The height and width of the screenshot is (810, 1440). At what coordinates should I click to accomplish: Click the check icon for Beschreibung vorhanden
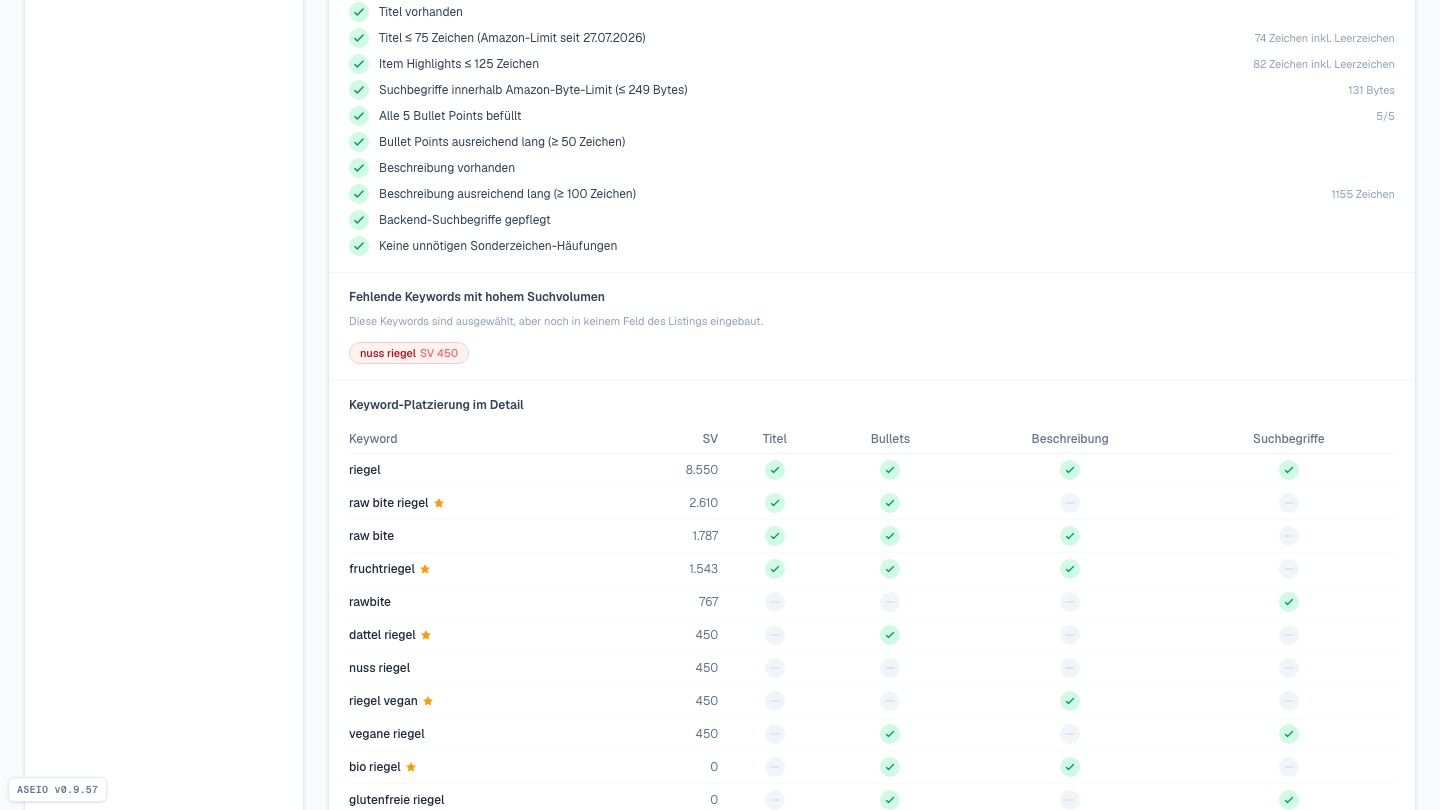[359, 168]
